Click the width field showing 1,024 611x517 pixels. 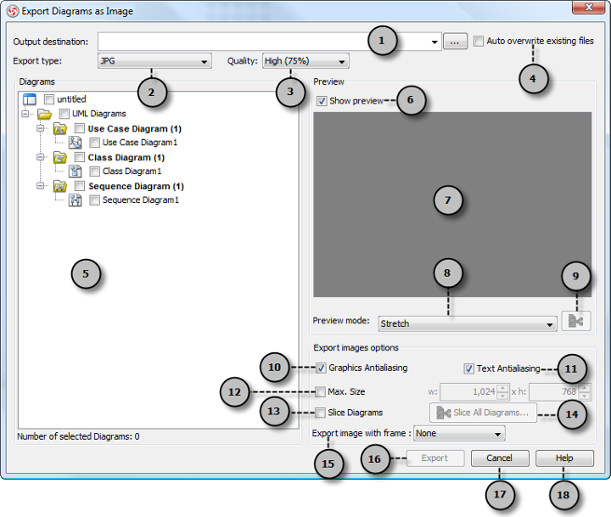tap(468, 392)
